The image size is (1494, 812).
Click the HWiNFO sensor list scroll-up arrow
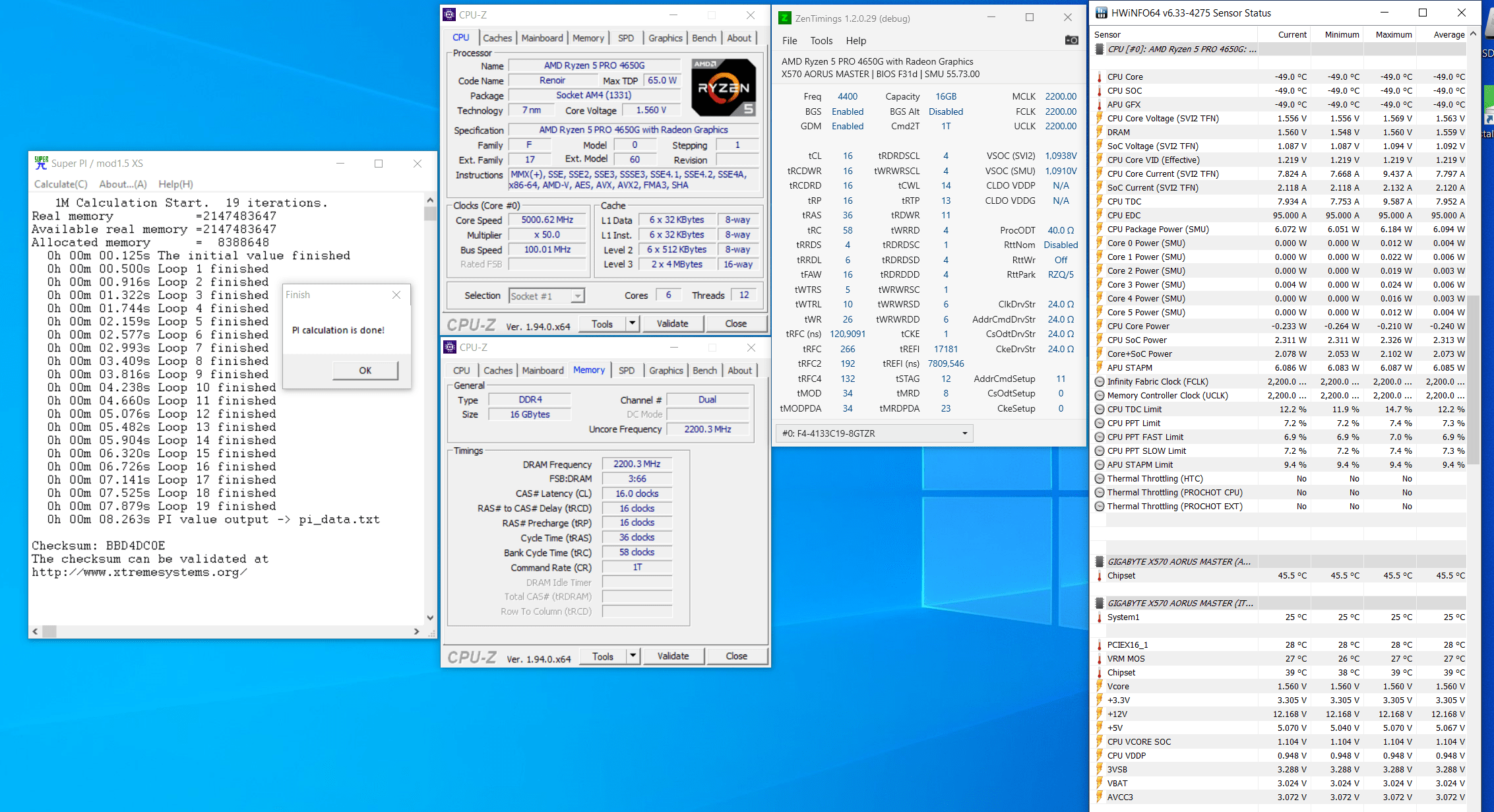[x=1473, y=34]
